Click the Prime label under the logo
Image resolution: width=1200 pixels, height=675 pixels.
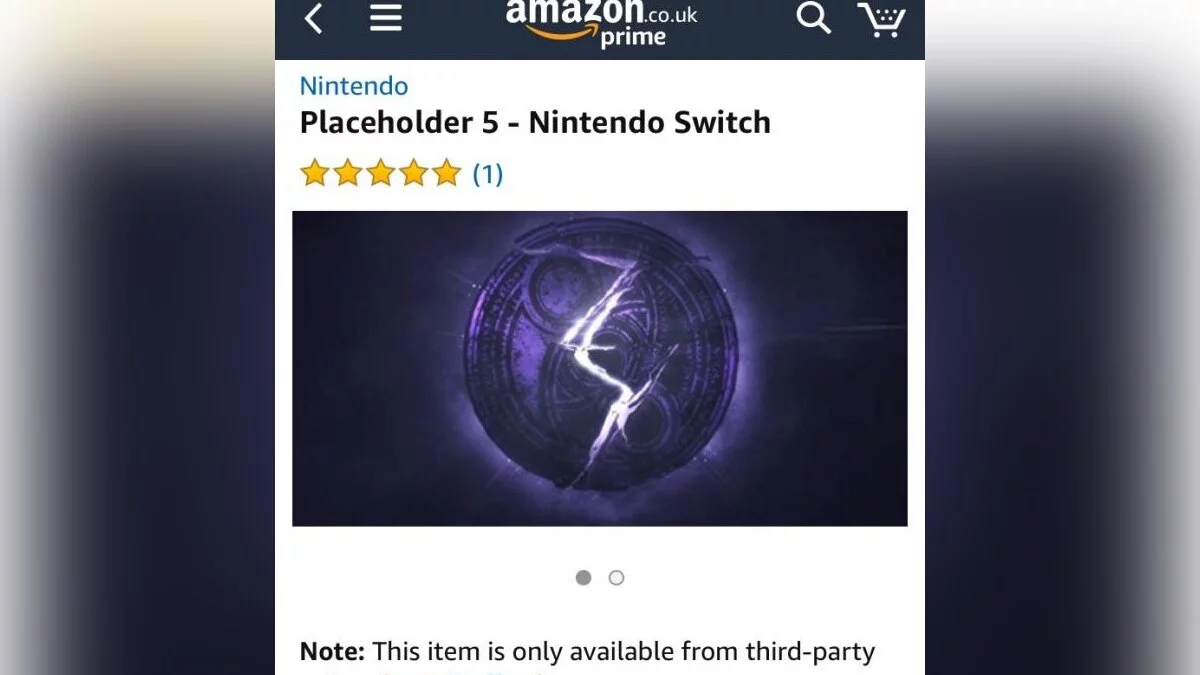pos(632,38)
